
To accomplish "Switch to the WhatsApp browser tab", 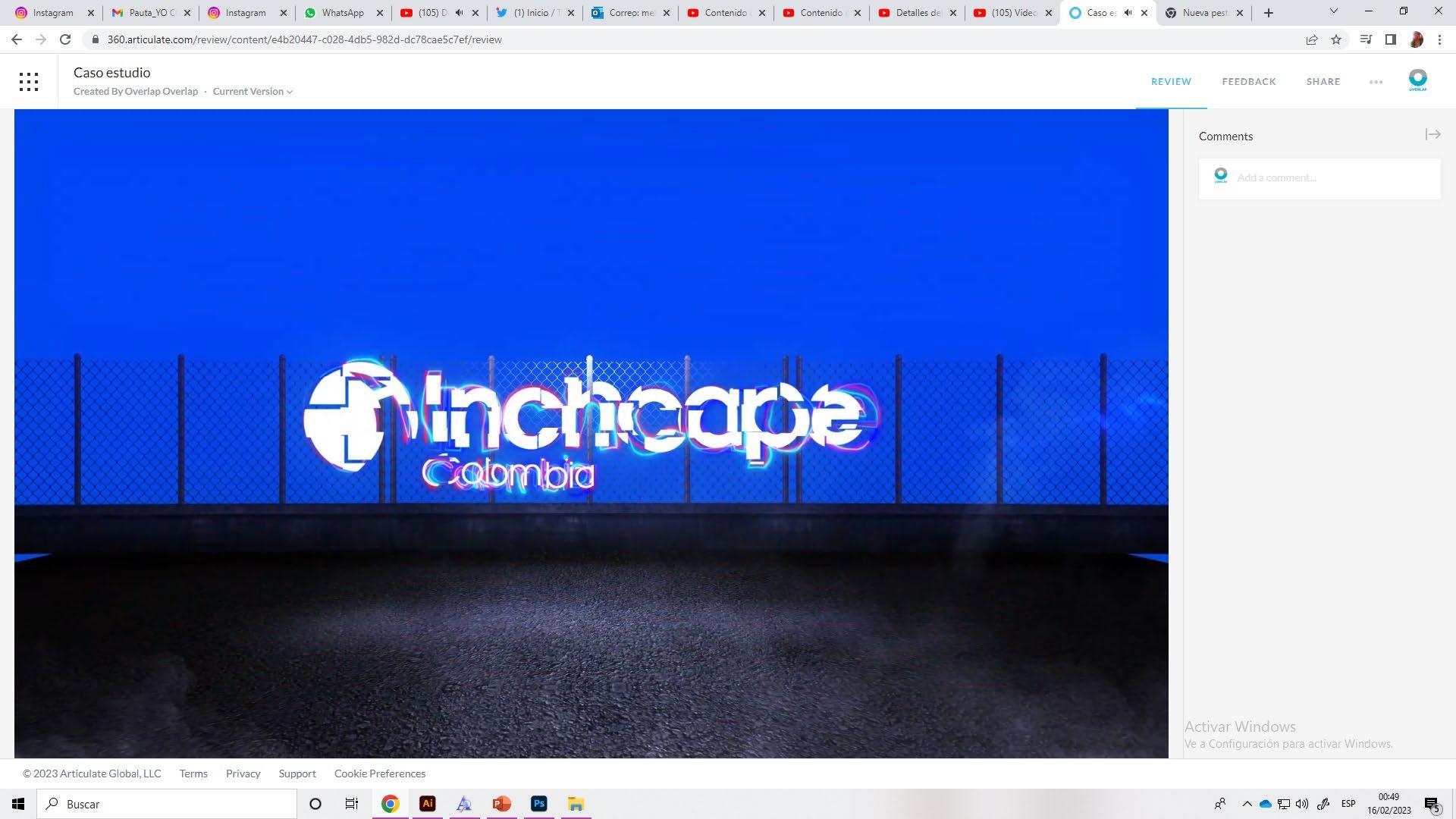I will point(343,13).
